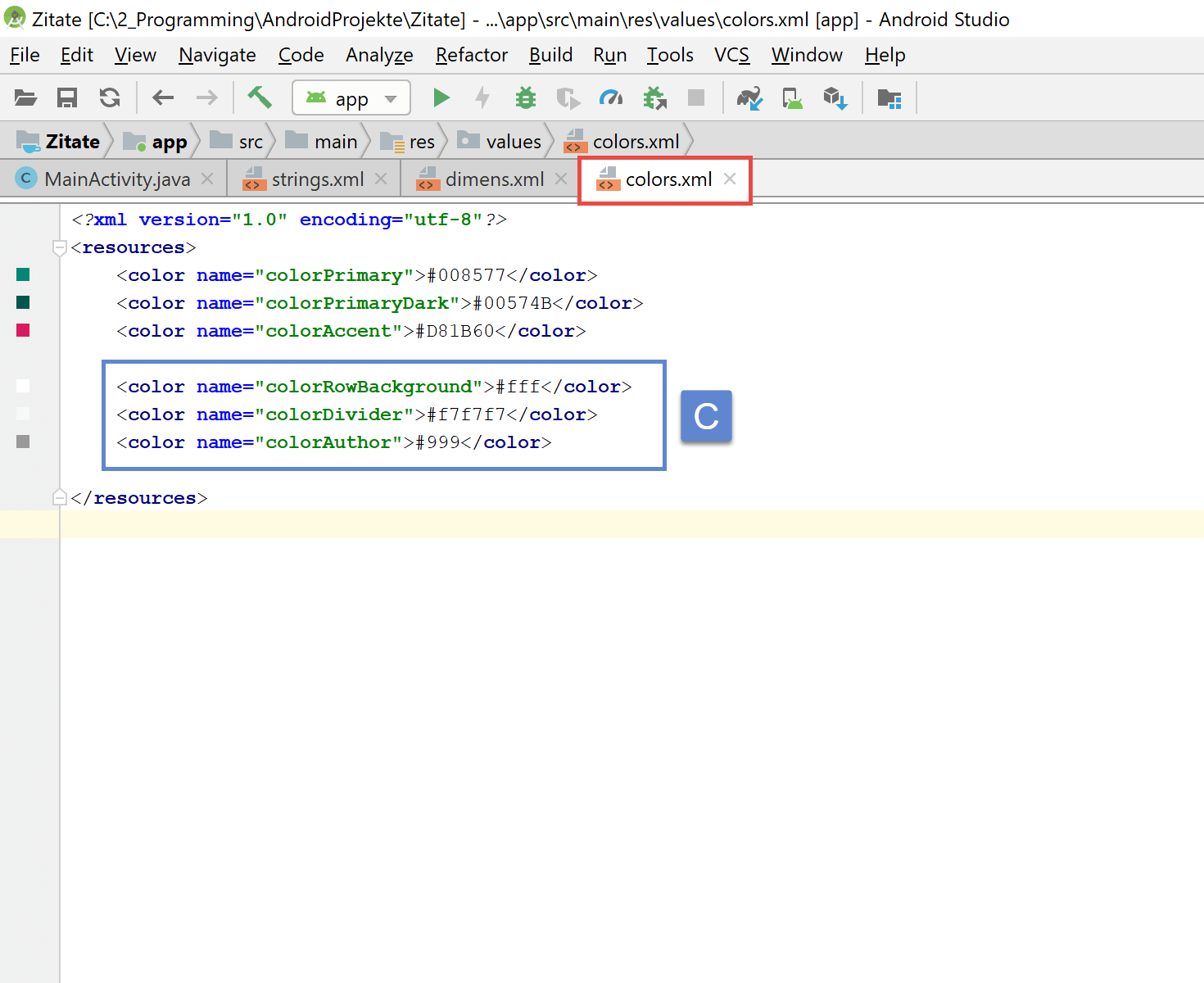The height and width of the screenshot is (983, 1204).
Task: Click the gray colorAuthor gutter swatch
Action: [23, 442]
